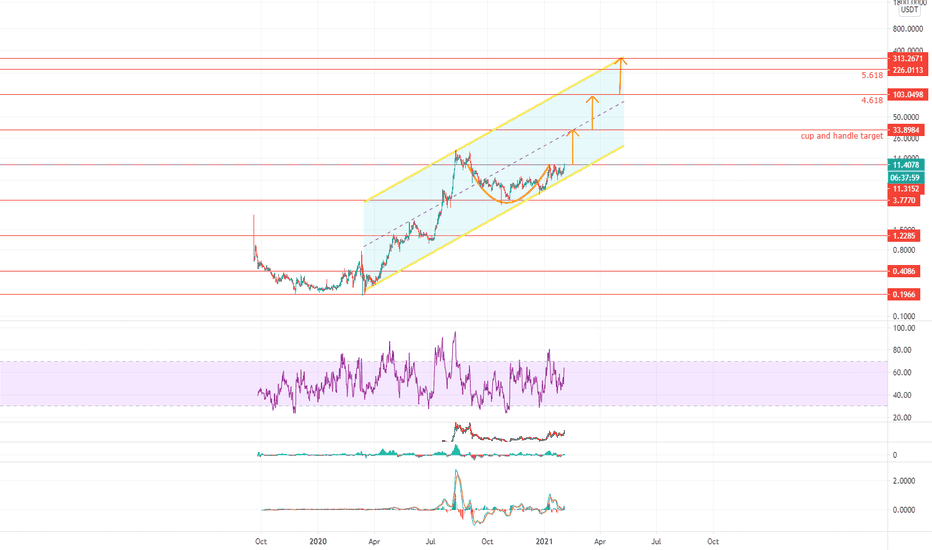Click the 0.4086 price level label
Screen dimensions: 932x550
pos(903,271)
